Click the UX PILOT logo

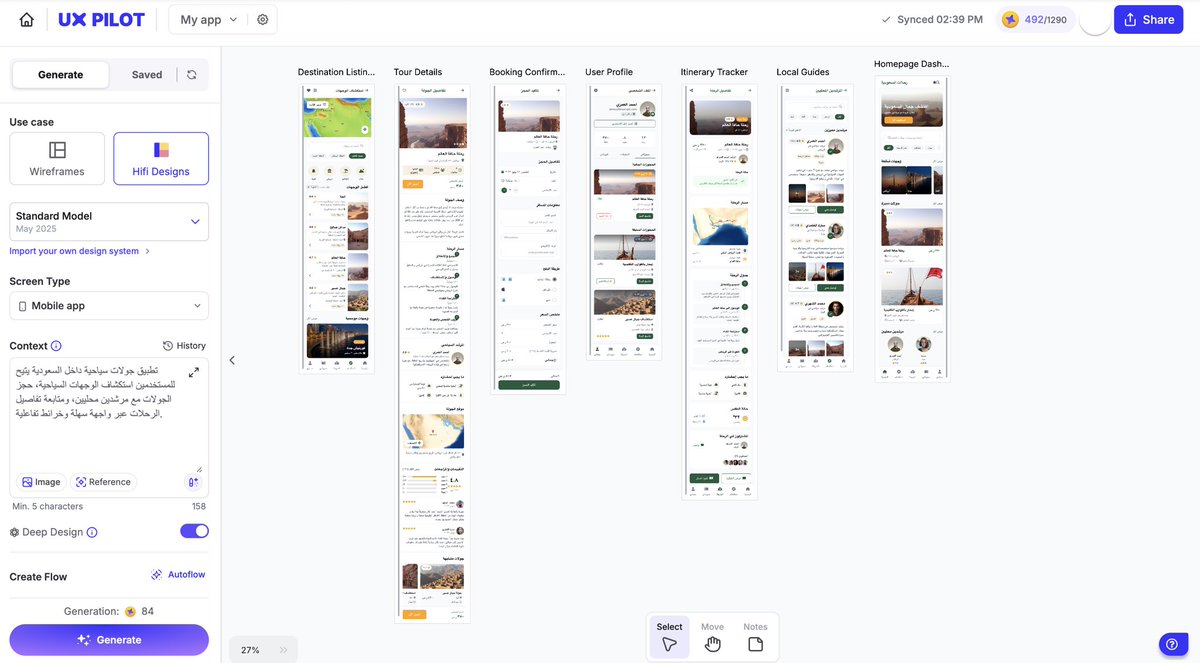pos(101,20)
